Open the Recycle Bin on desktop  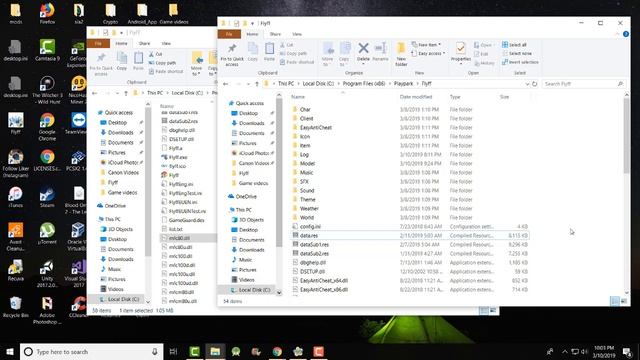pos(16,307)
